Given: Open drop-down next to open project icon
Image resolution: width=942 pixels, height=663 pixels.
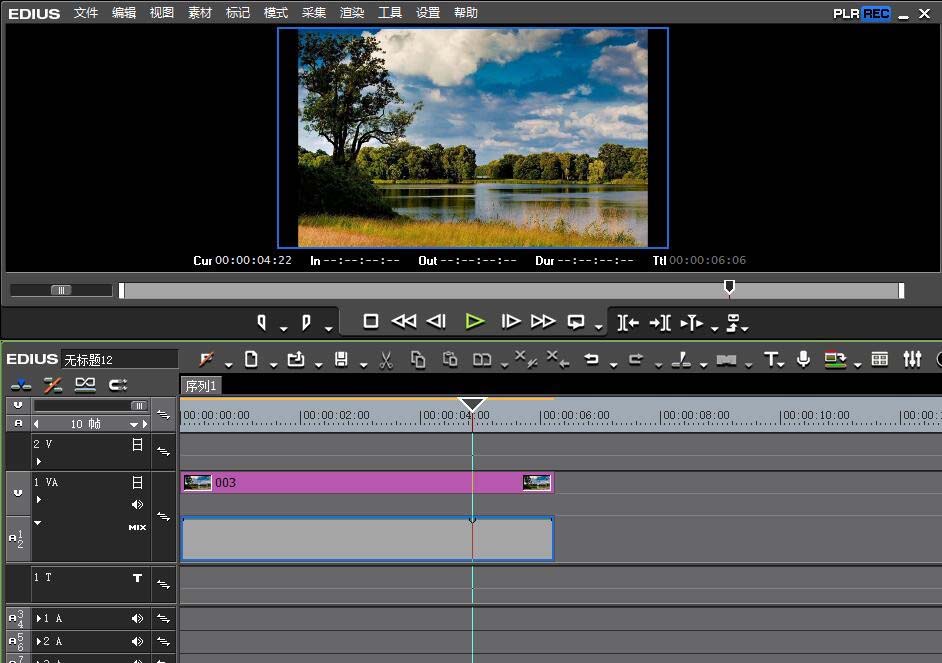Looking at the screenshot, I should click(x=318, y=365).
